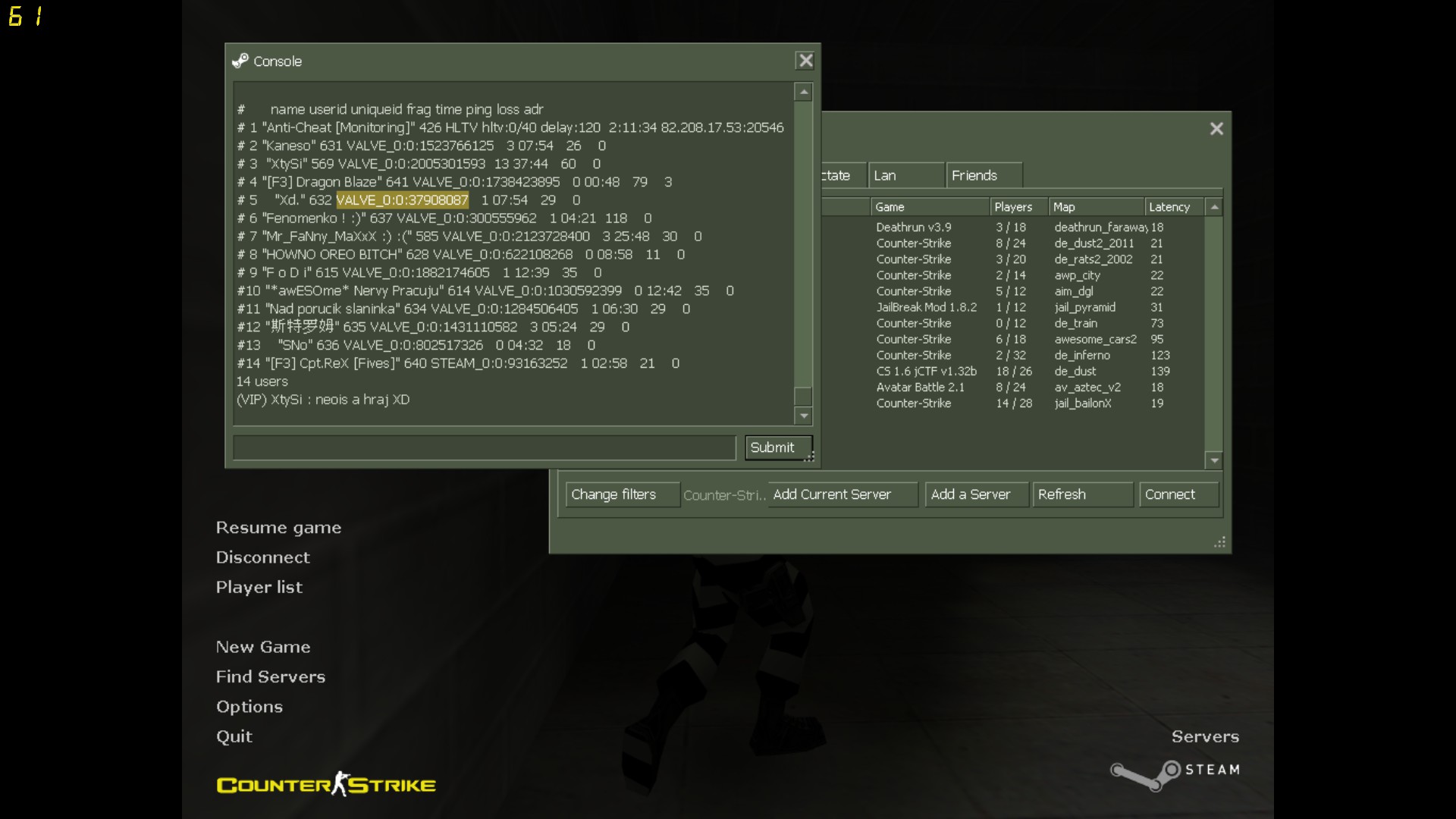Click the Servers link
Screen dimensions: 1456x819
coord(1205,736)
